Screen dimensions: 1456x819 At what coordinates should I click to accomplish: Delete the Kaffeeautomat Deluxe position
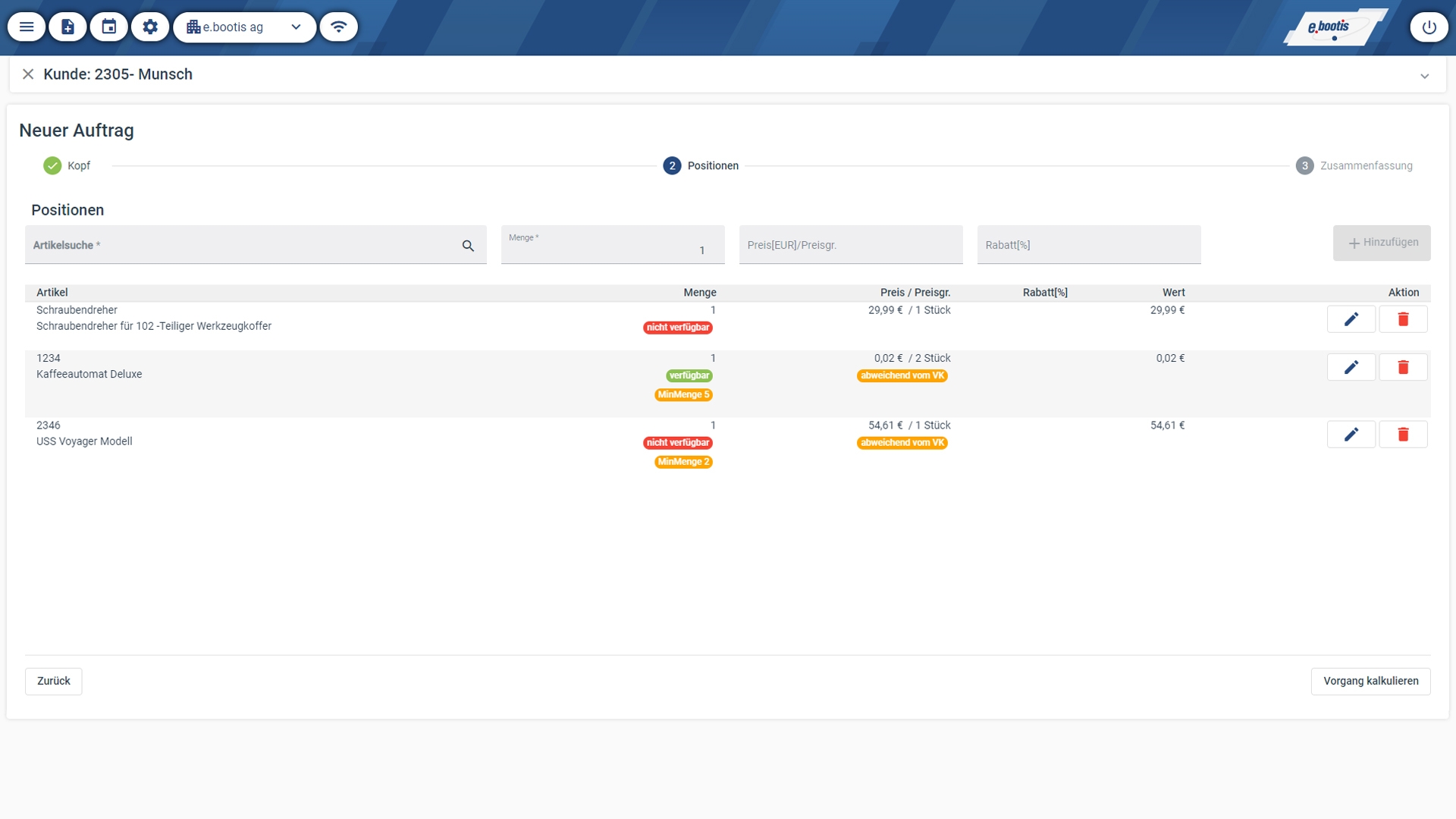click(x=1402, y=367)
